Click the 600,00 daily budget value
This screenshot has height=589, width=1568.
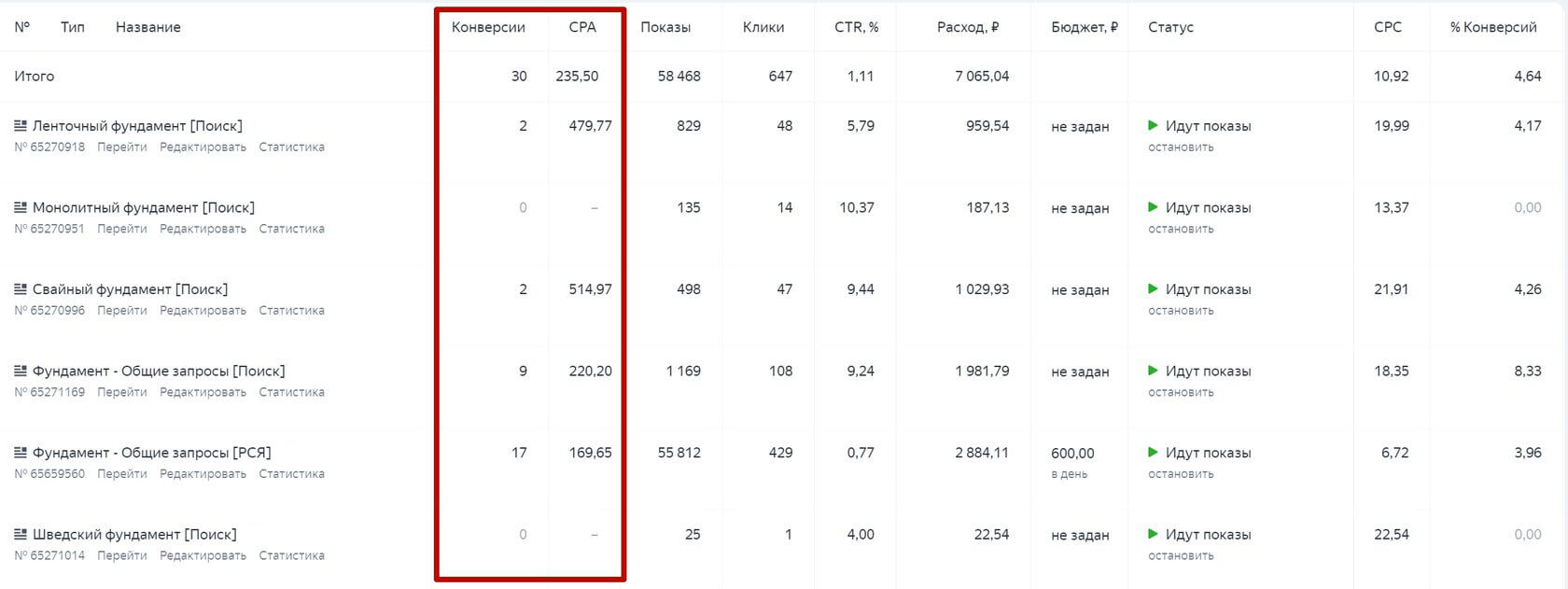[x=1072, y=453]
